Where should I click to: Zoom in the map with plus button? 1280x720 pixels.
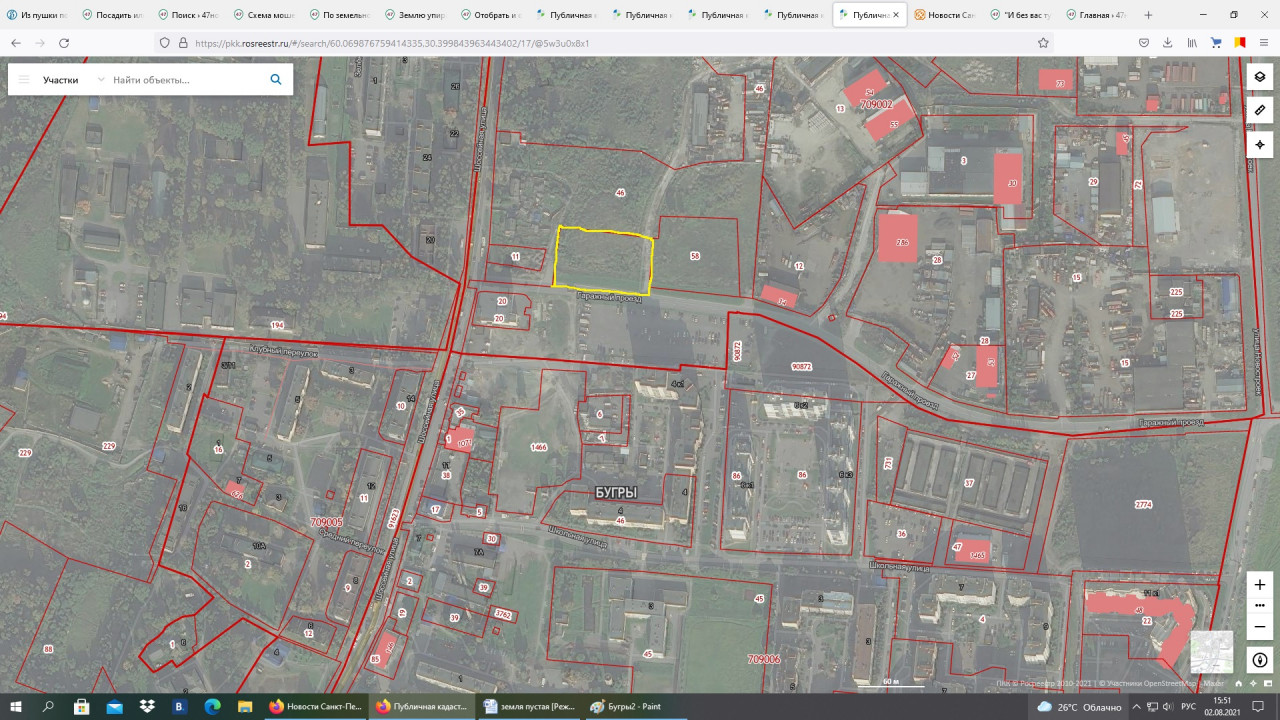(x=1259, y=584)
